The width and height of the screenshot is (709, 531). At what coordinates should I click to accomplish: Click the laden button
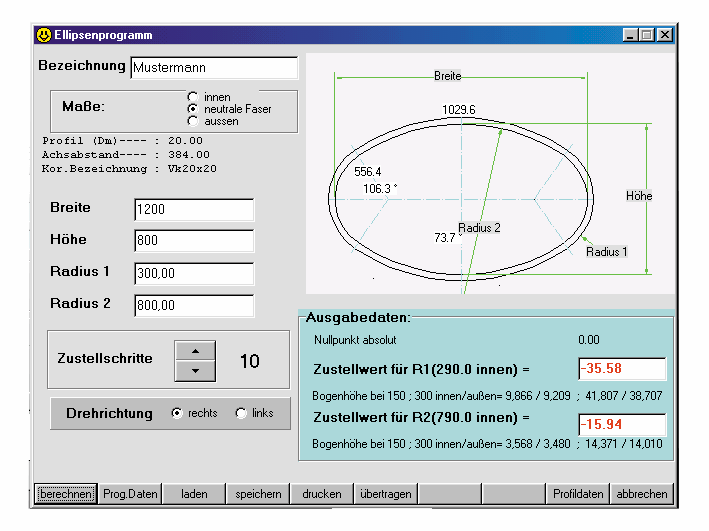[x=194, y=493]
